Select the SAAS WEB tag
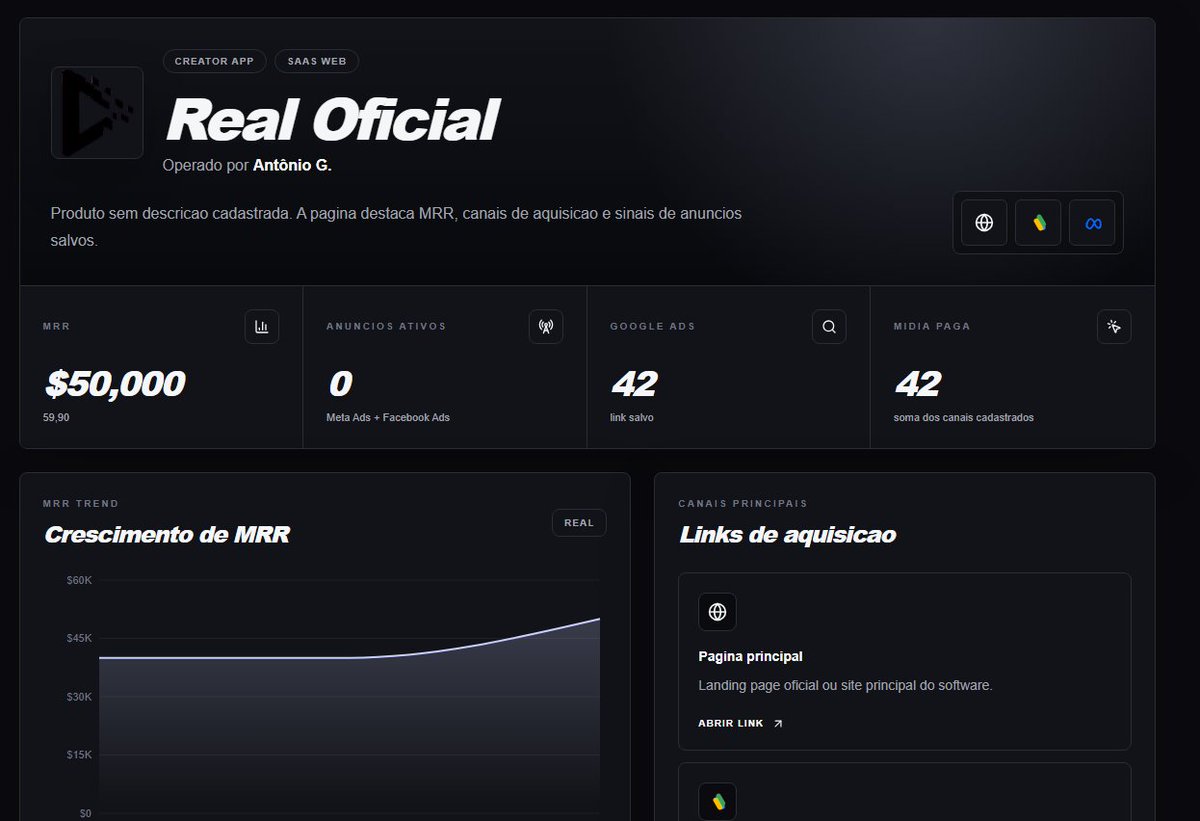 click(x=316, y=61)
